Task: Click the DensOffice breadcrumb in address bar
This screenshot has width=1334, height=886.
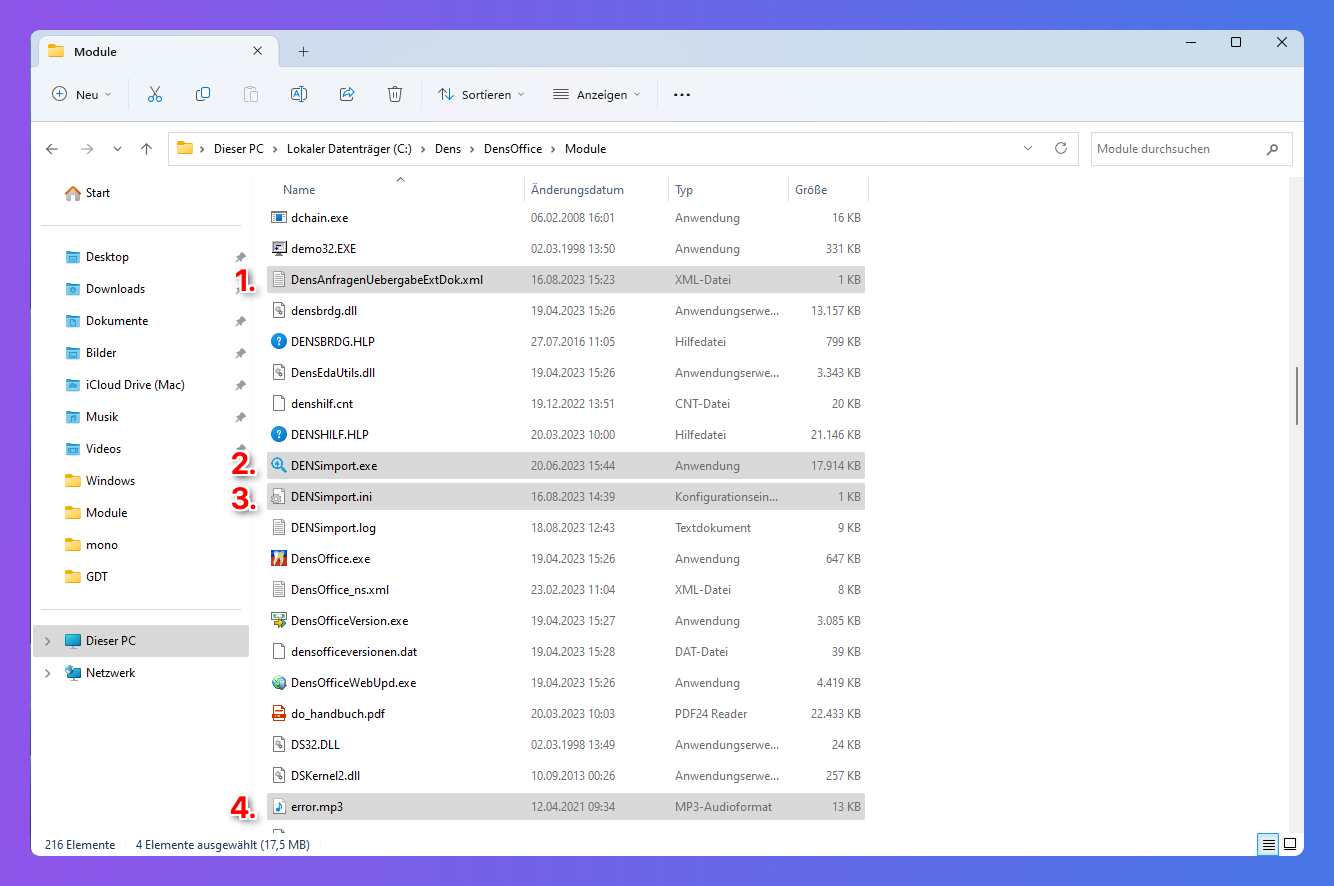Action: coord(512,149)
